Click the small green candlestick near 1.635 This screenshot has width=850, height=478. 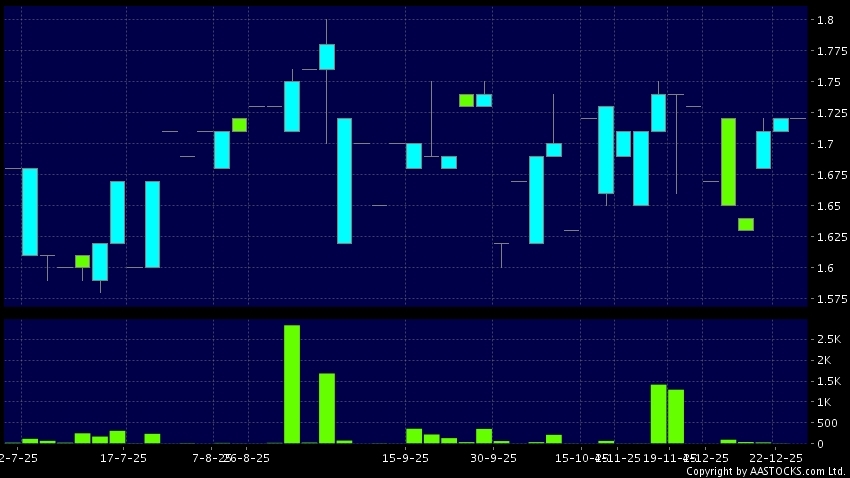pyautogui.click(x=746, y=224)
